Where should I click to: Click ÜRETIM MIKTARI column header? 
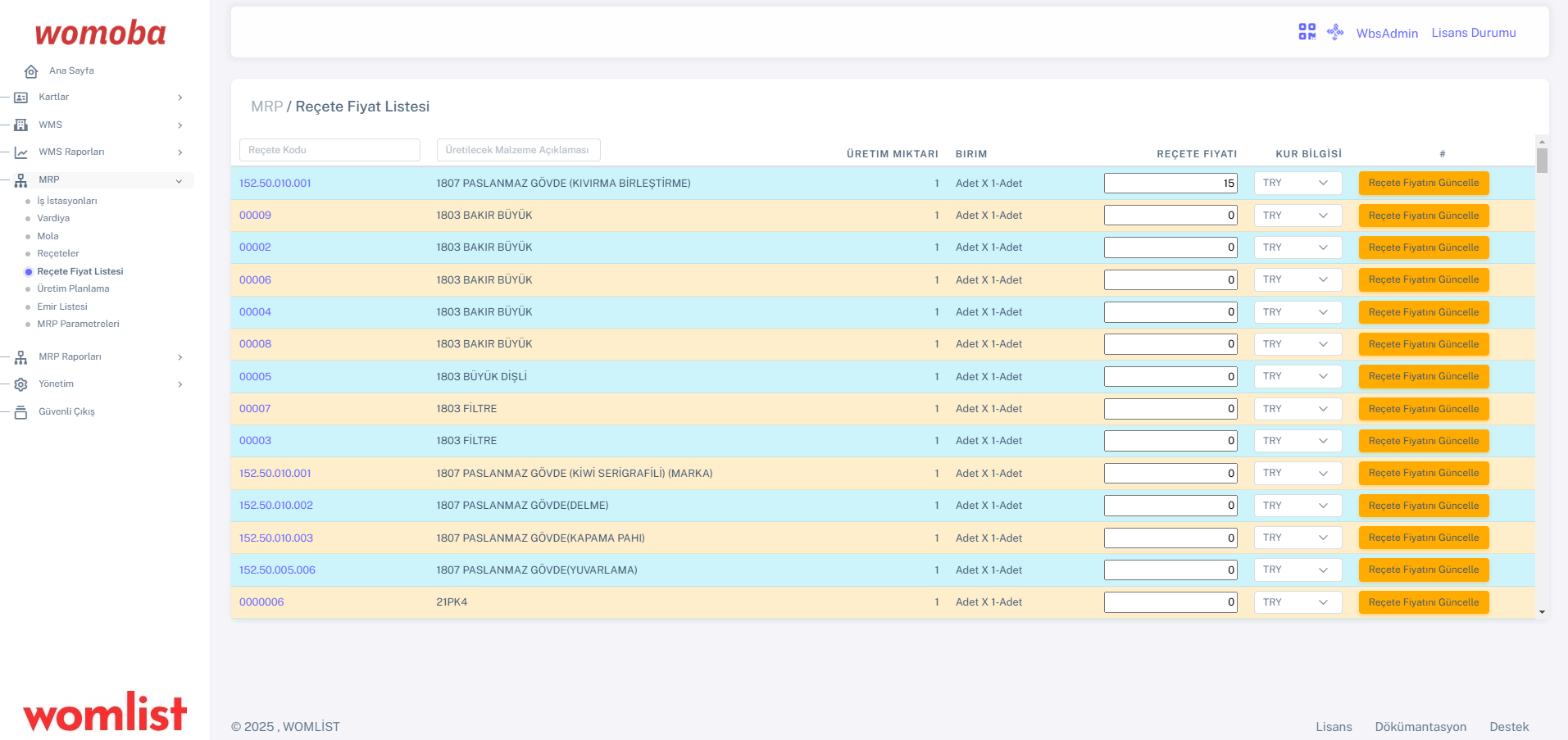coord(893,154)
